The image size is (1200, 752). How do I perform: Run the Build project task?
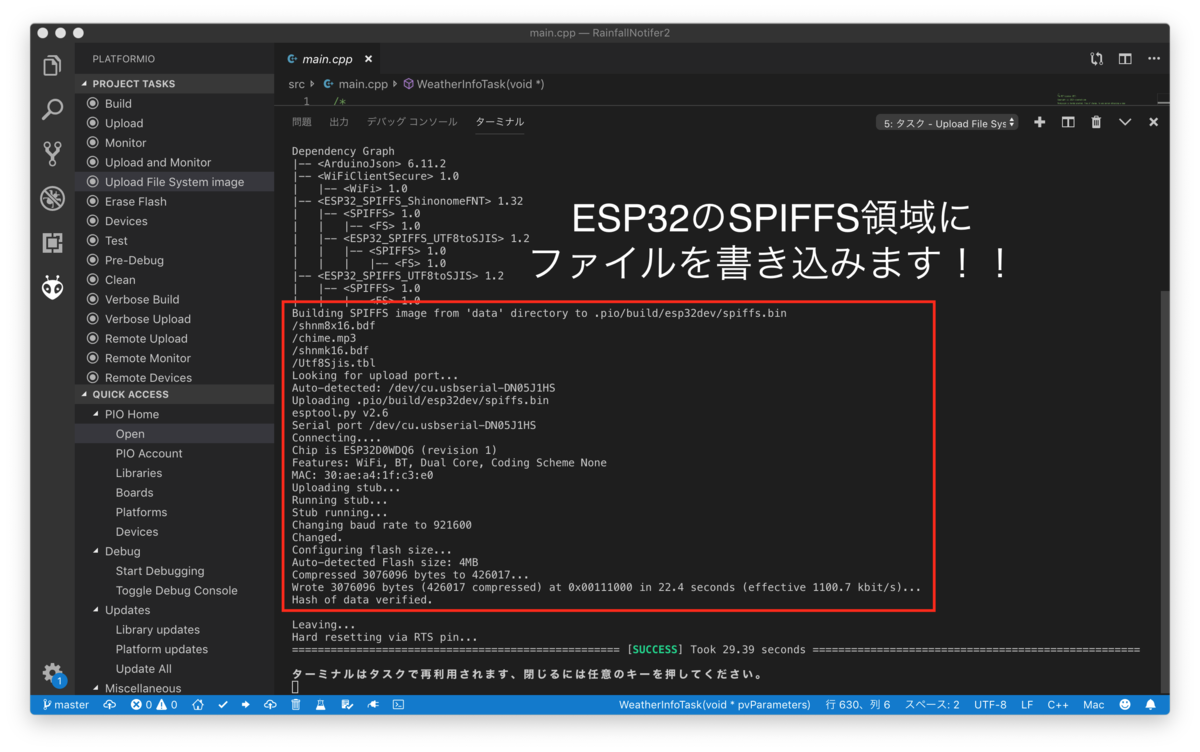tap(118, 104)
